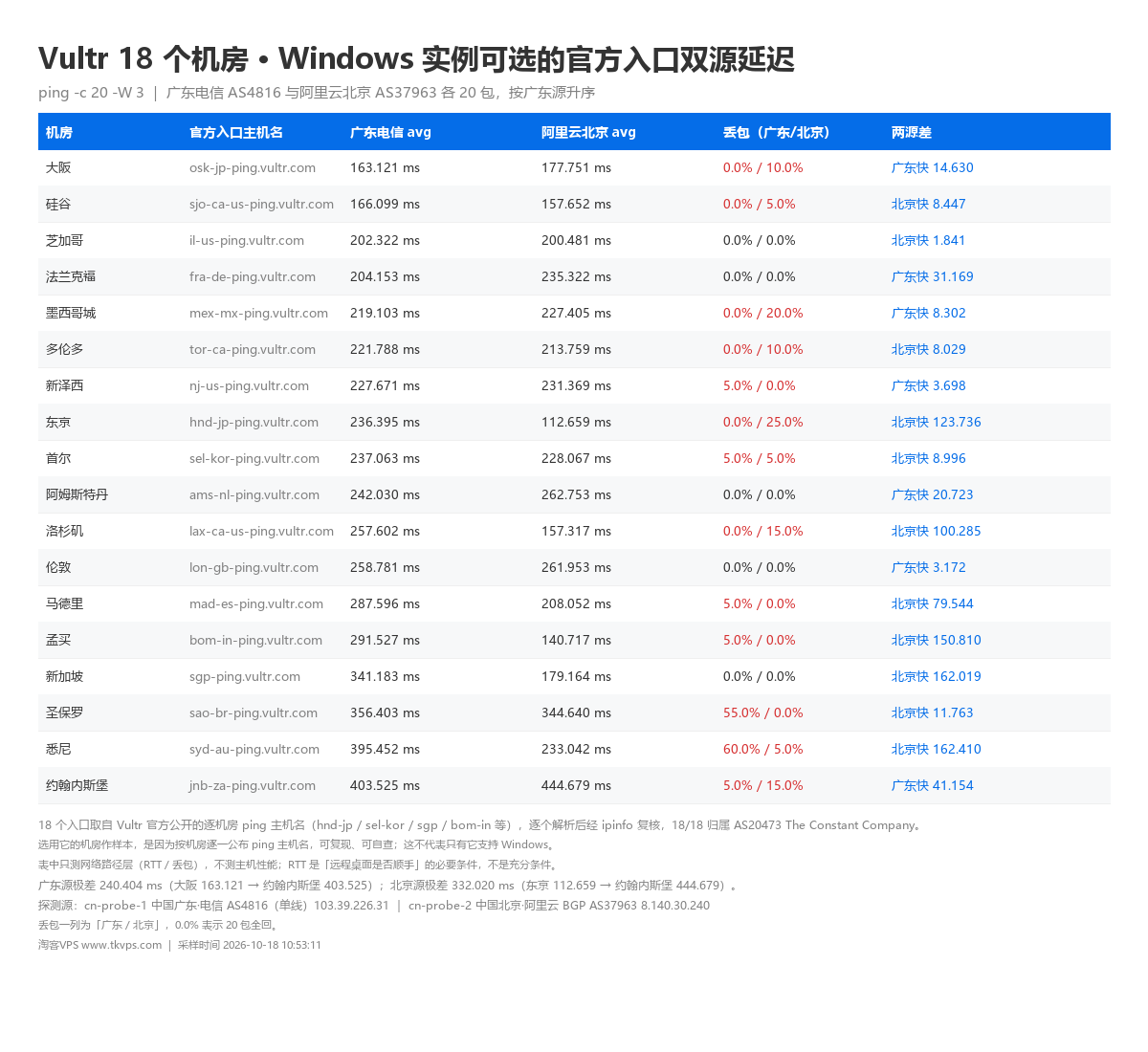Click the 403.525 ms Guangdong latency value
The width and height of the screenshot is (1148, 1052).
click(385, 785)
